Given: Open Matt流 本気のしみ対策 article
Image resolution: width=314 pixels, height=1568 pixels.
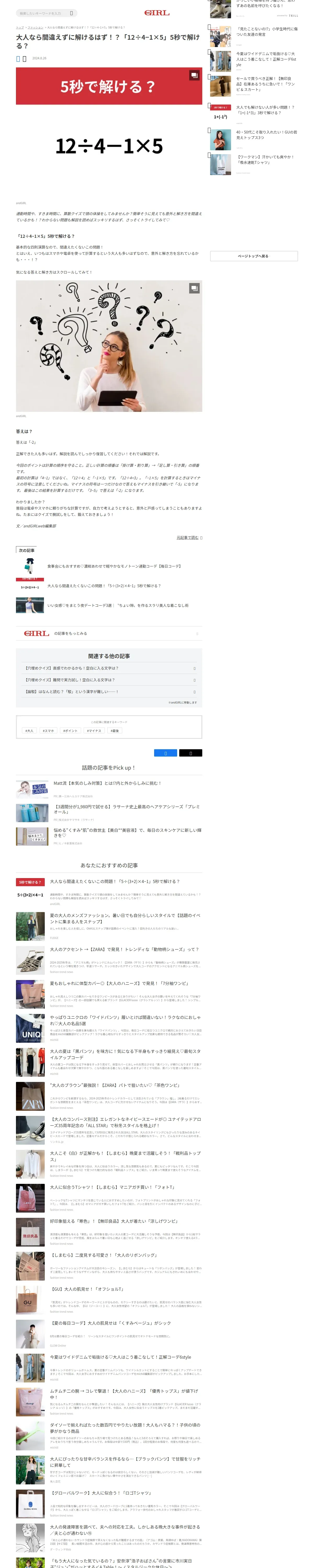Looking at the screenshot, I should pos(107,783).
